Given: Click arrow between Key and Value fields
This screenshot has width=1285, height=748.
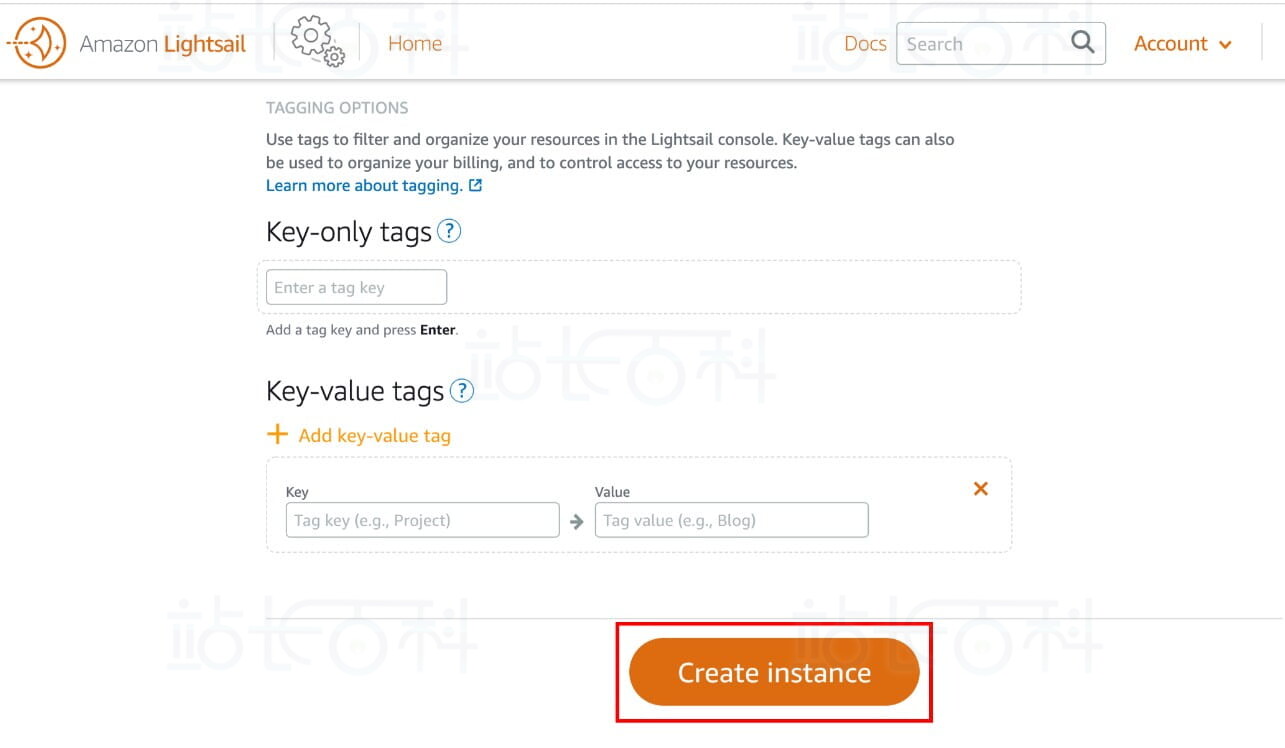Looking at the screenshot, I should click(x=577, y=521).
